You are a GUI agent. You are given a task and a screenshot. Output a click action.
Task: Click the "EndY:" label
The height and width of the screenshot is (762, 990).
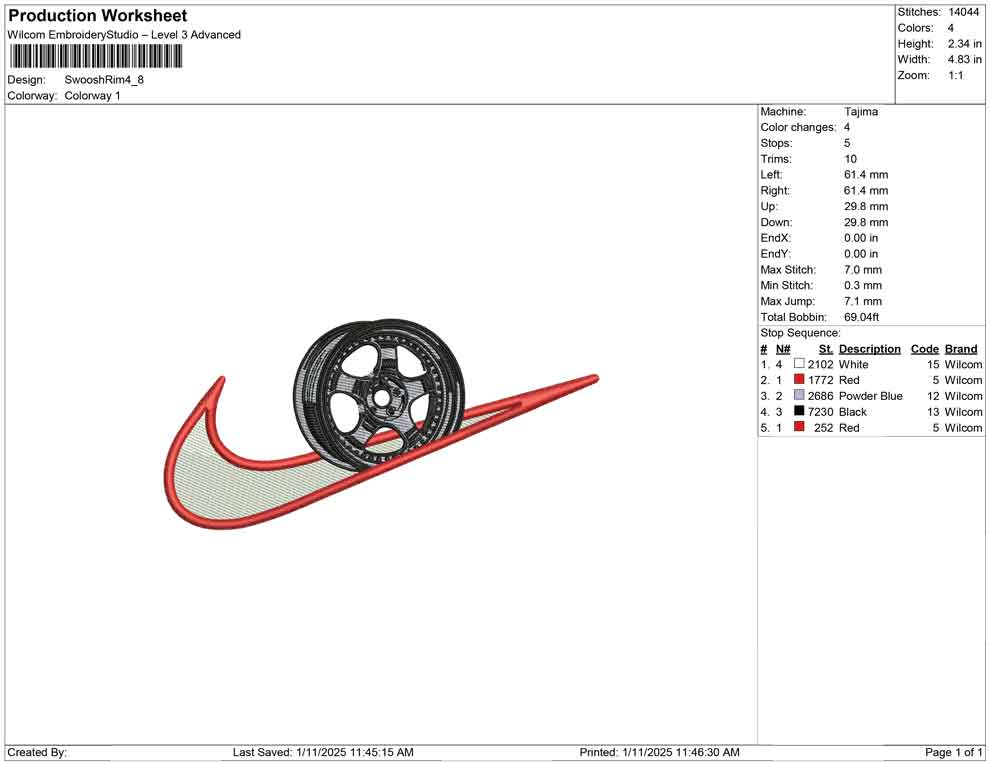point(775,254)
